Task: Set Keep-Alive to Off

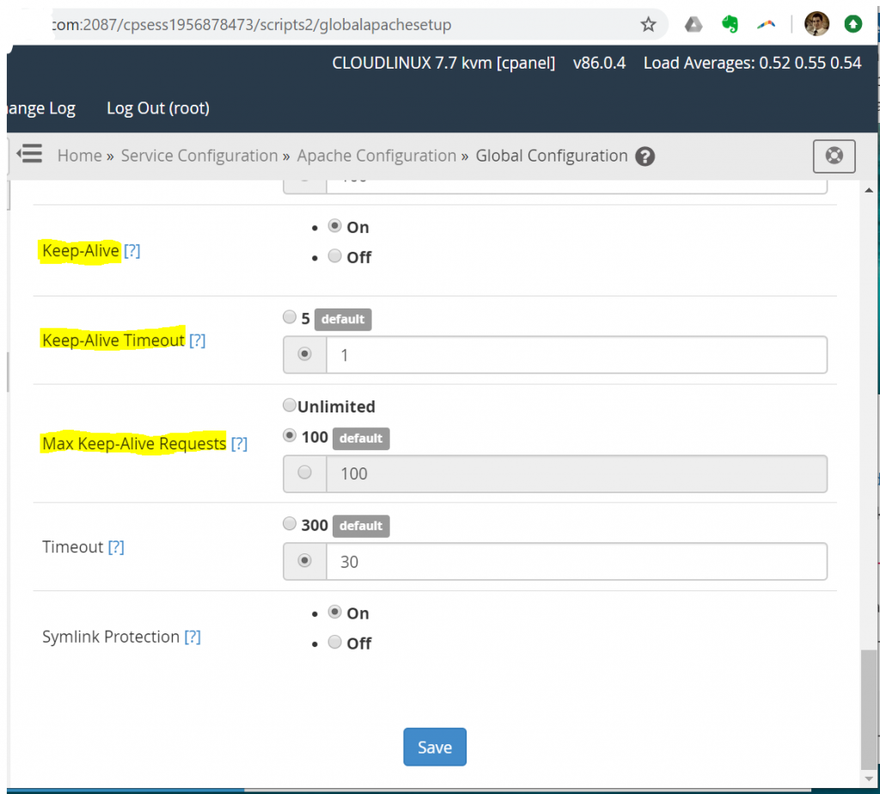Action: pos(335,256)
